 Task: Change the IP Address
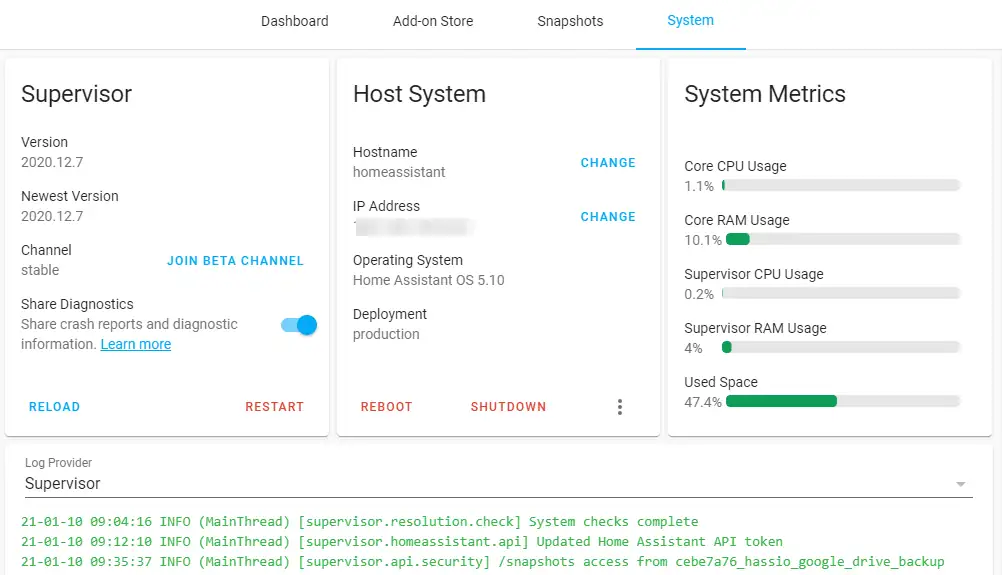coord(608,217)
